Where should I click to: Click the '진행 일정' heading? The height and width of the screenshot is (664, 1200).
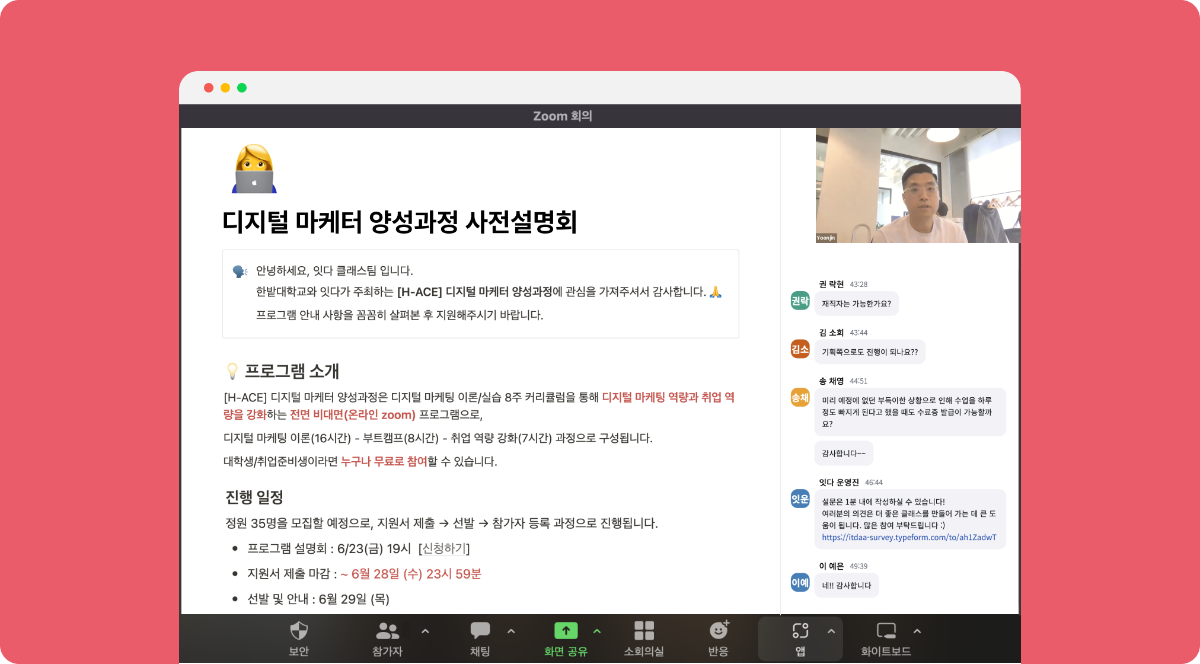[254, 497]
